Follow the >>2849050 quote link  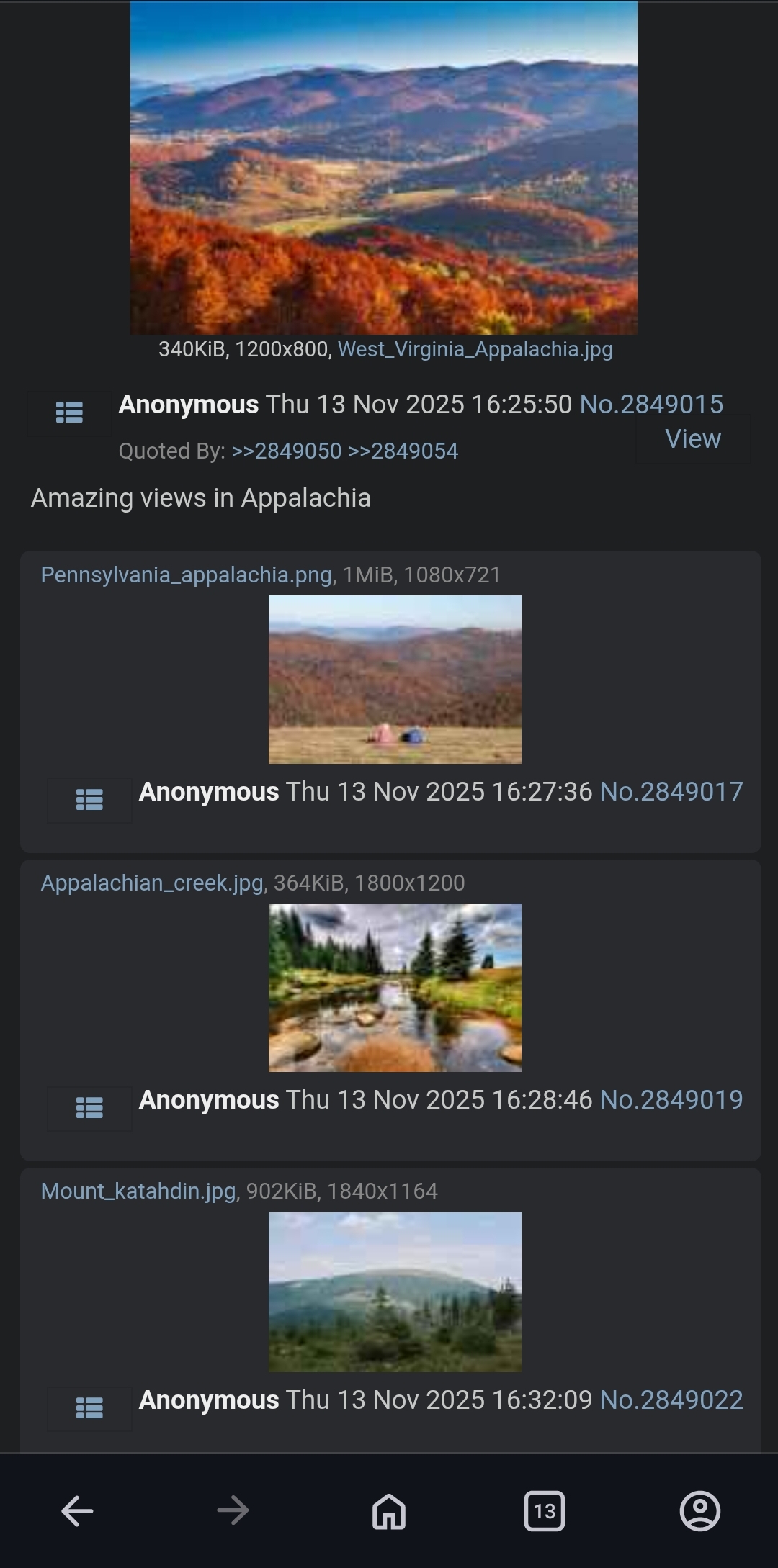point(287,451)
